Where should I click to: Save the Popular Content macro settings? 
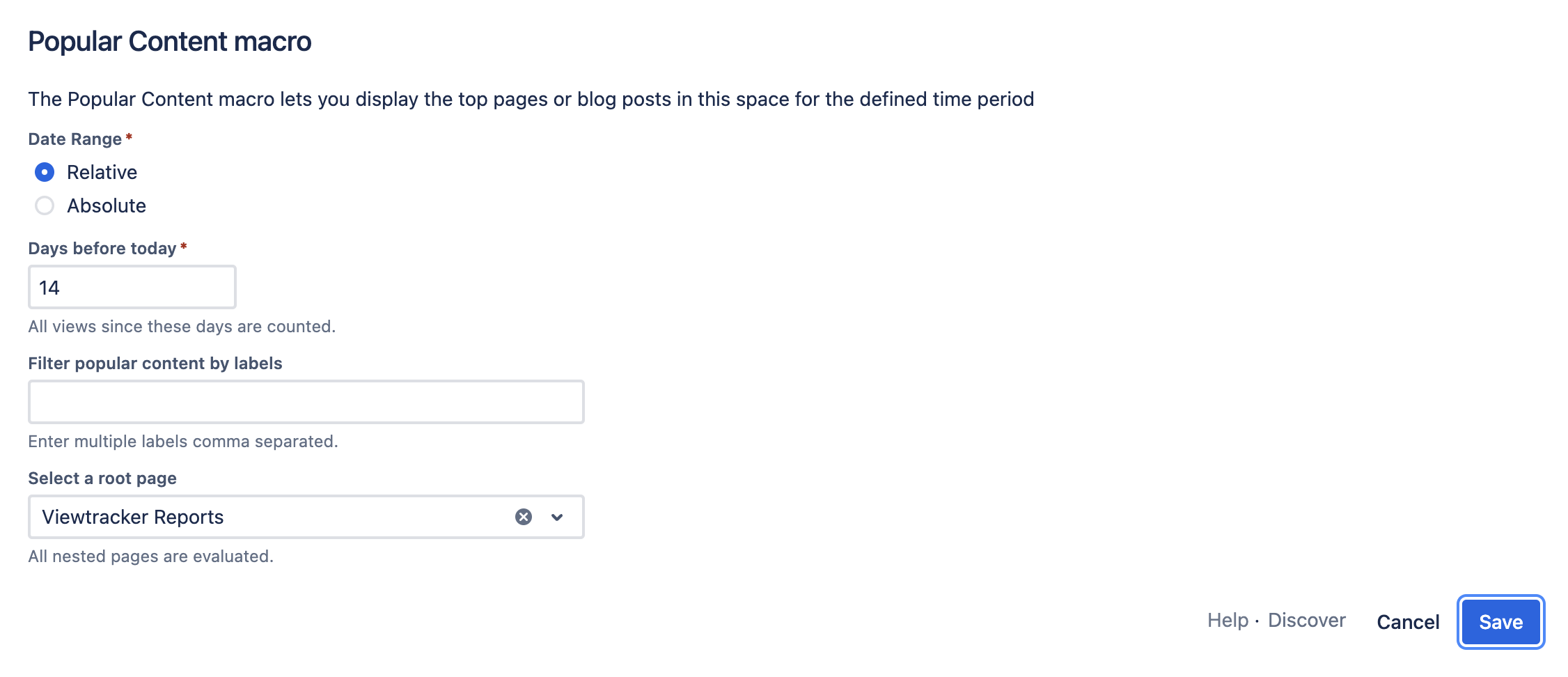point(1500,622)
